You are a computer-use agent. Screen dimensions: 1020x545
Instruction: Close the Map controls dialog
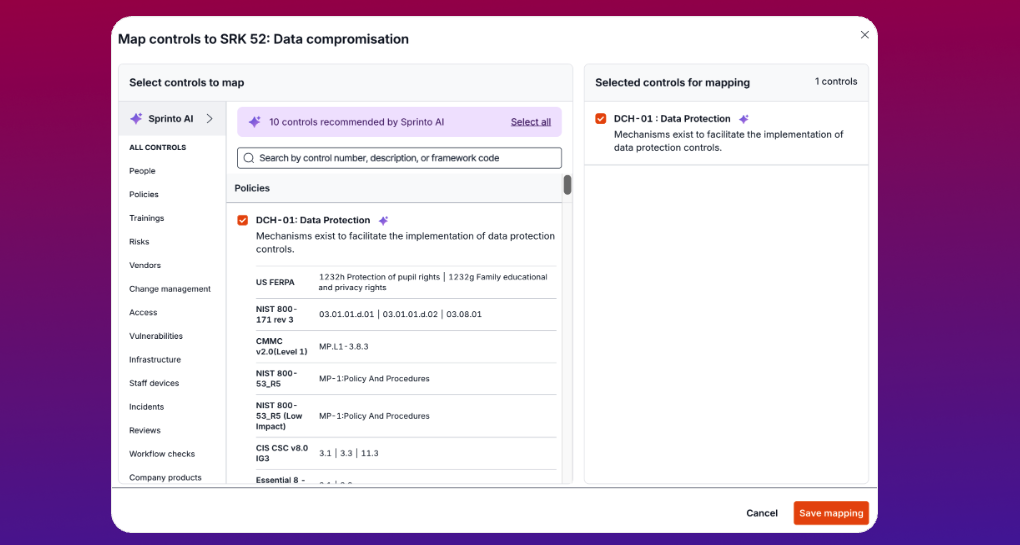pyautogui.click(x=865, y=35)
